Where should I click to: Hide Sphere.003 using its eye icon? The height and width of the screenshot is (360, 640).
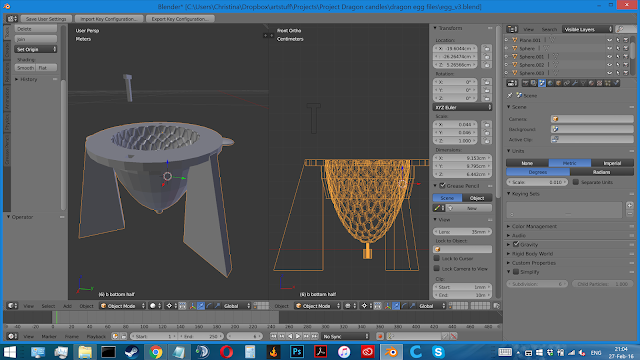point(609,73)
